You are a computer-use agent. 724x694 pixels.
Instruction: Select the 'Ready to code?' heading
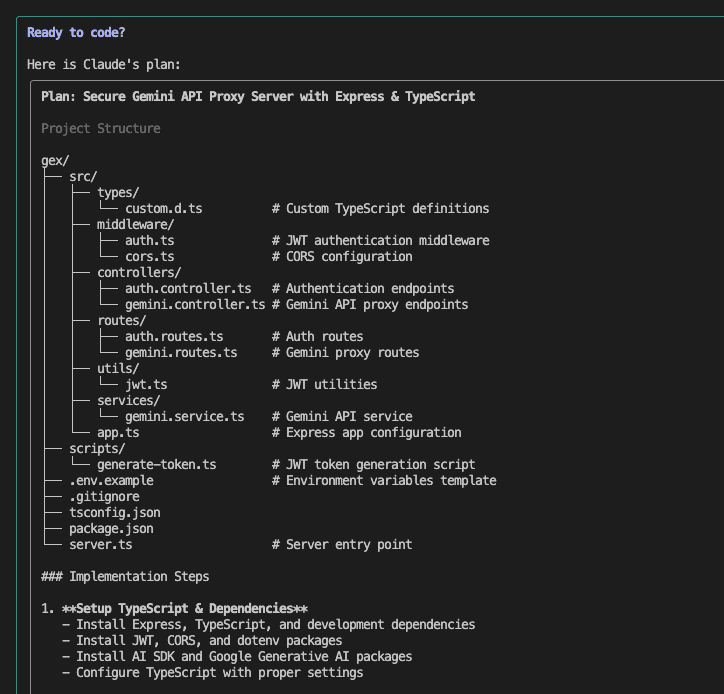[76, 33]
